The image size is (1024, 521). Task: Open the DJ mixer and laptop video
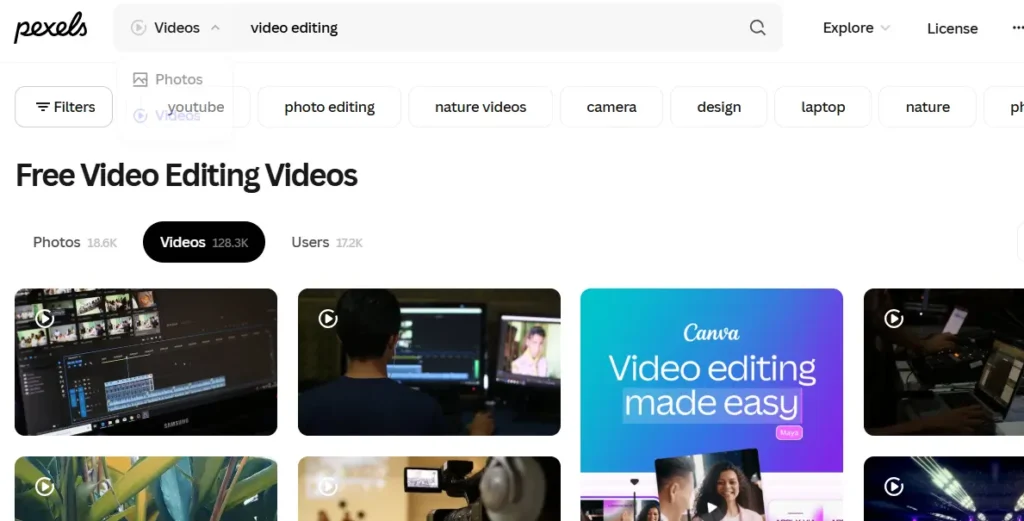pyautogui.click(x=944, y=362)
